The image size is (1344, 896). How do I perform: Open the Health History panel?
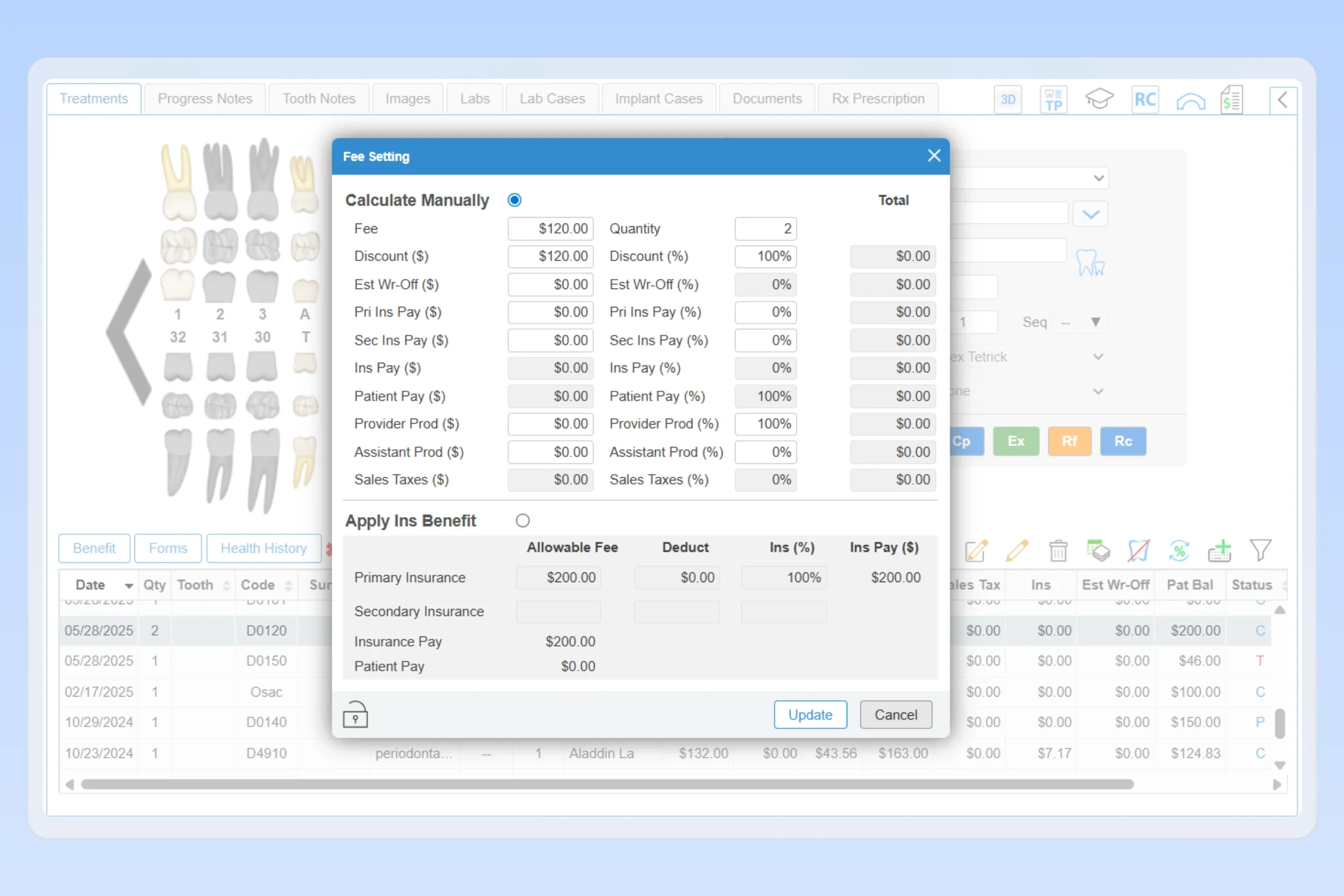263,548
